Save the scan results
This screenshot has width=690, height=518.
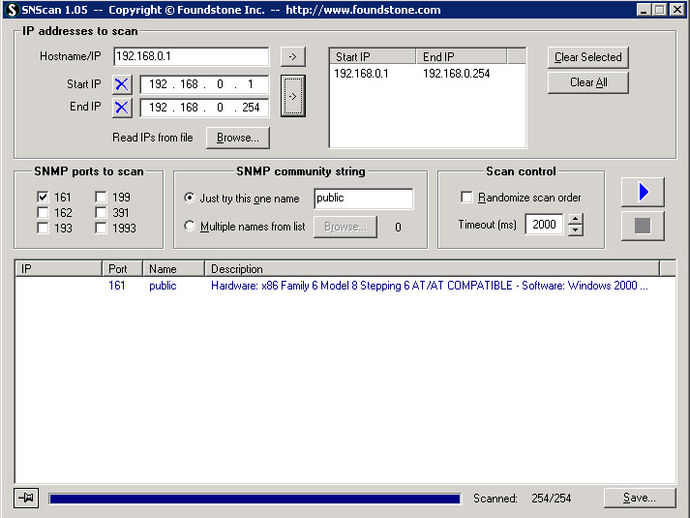click(x=639, y=498)
